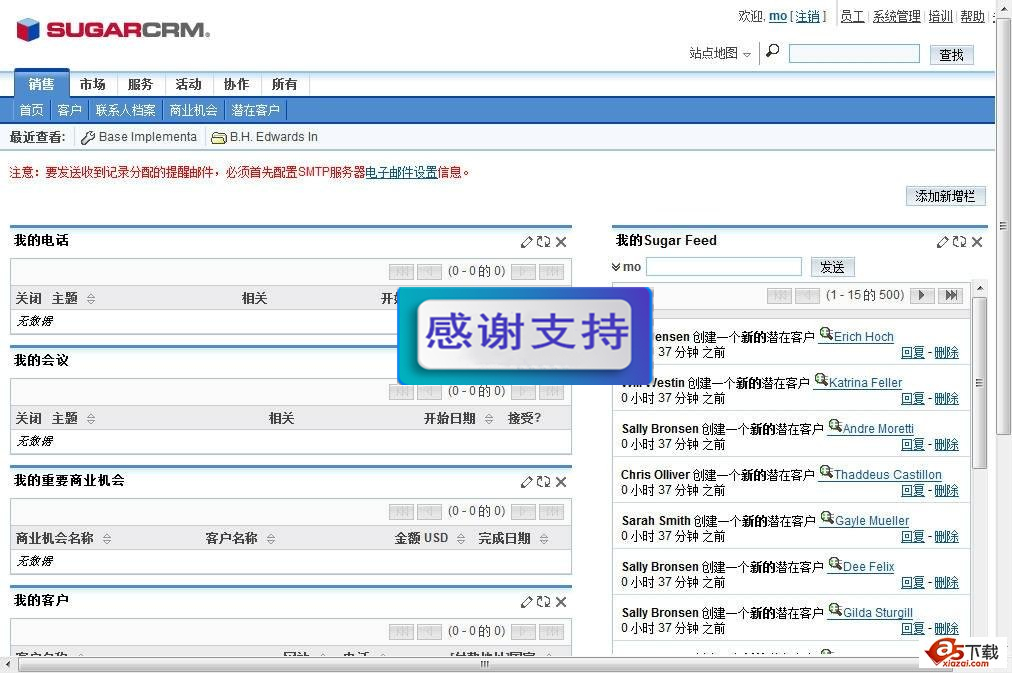Select the 协作 tab
Screen dimensions: 1012x673
pos(236,85)
